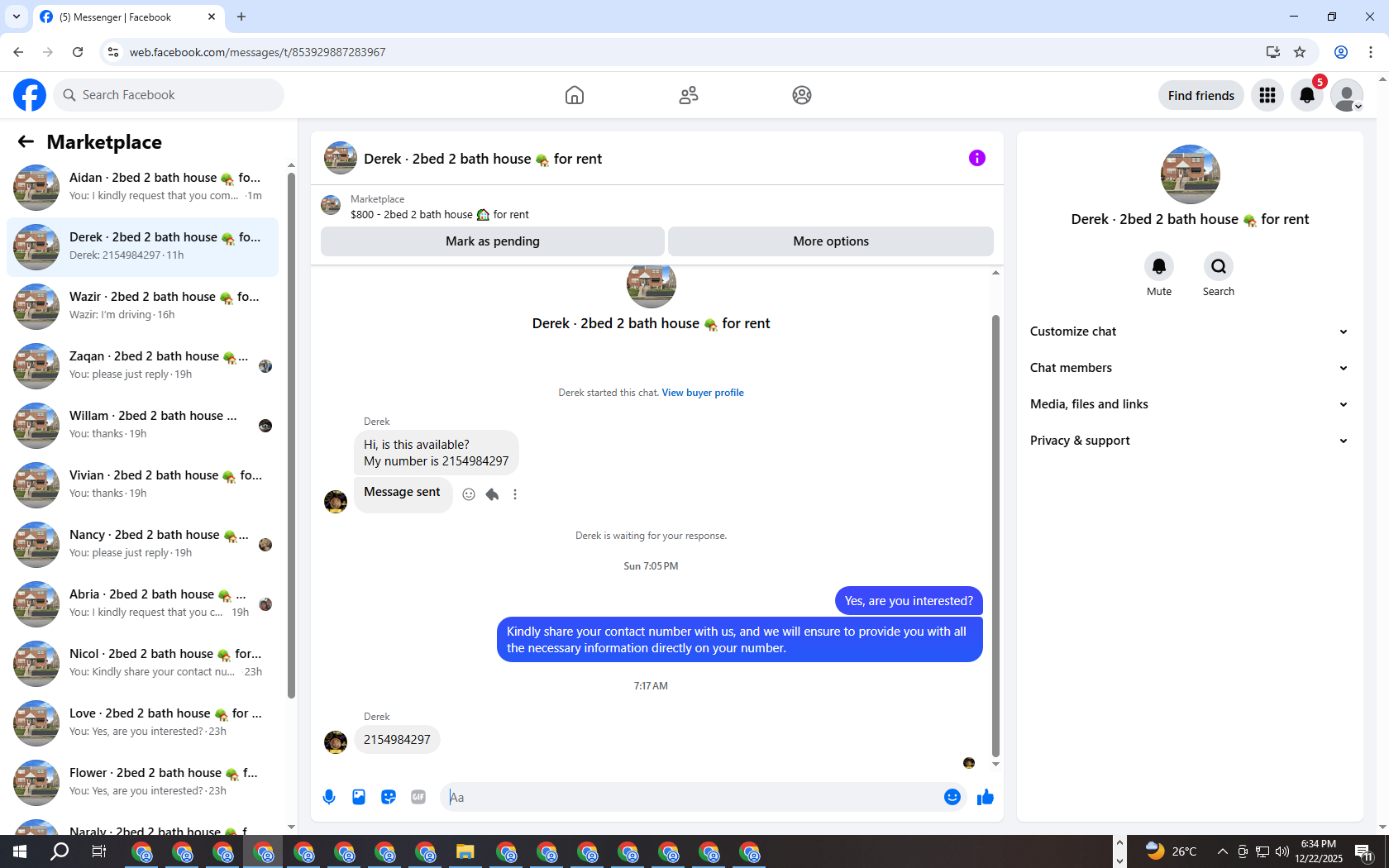Expand the Customize chat section

(1190, 331)
